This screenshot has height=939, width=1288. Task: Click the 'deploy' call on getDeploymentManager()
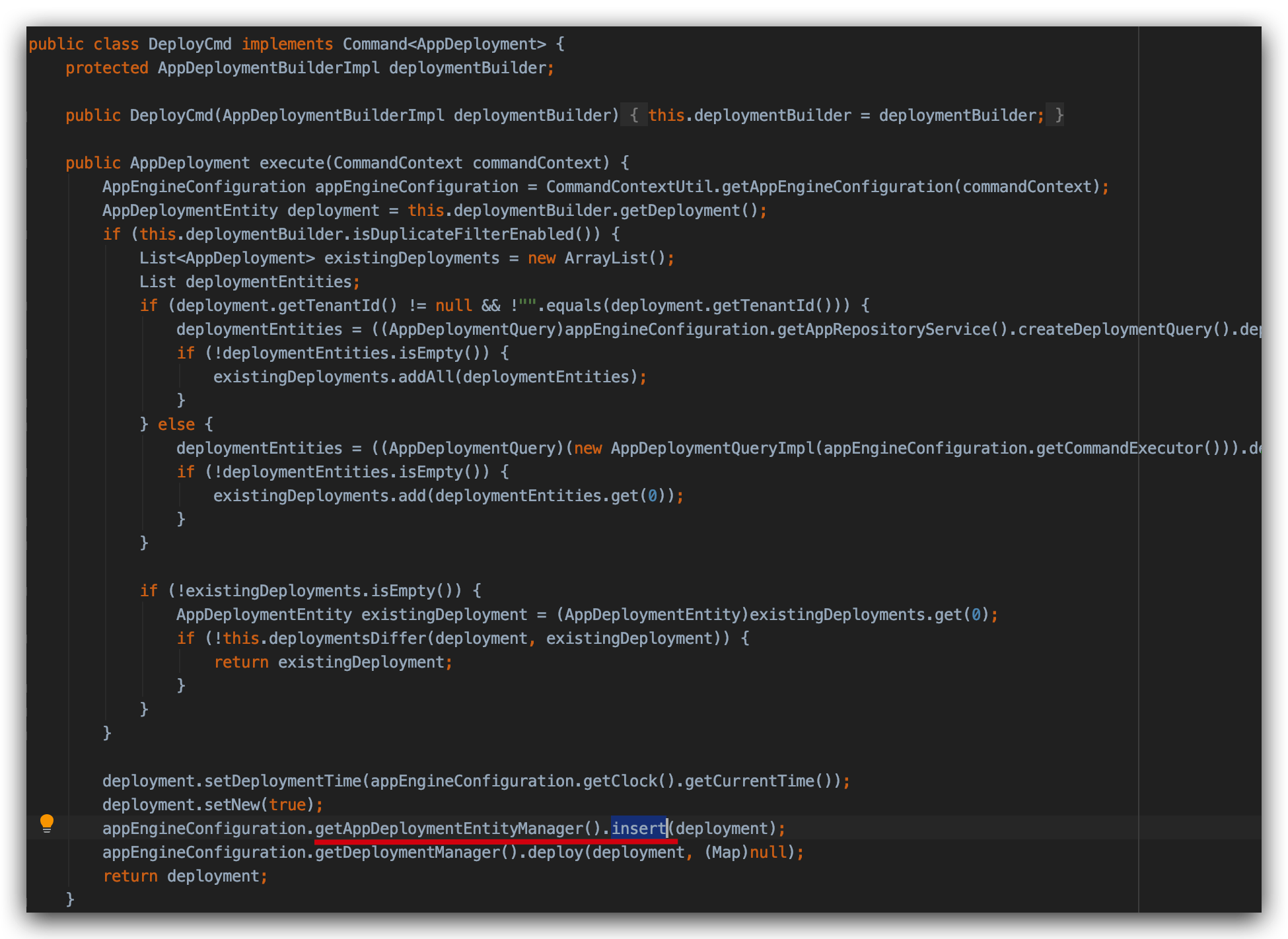(555, 852)
